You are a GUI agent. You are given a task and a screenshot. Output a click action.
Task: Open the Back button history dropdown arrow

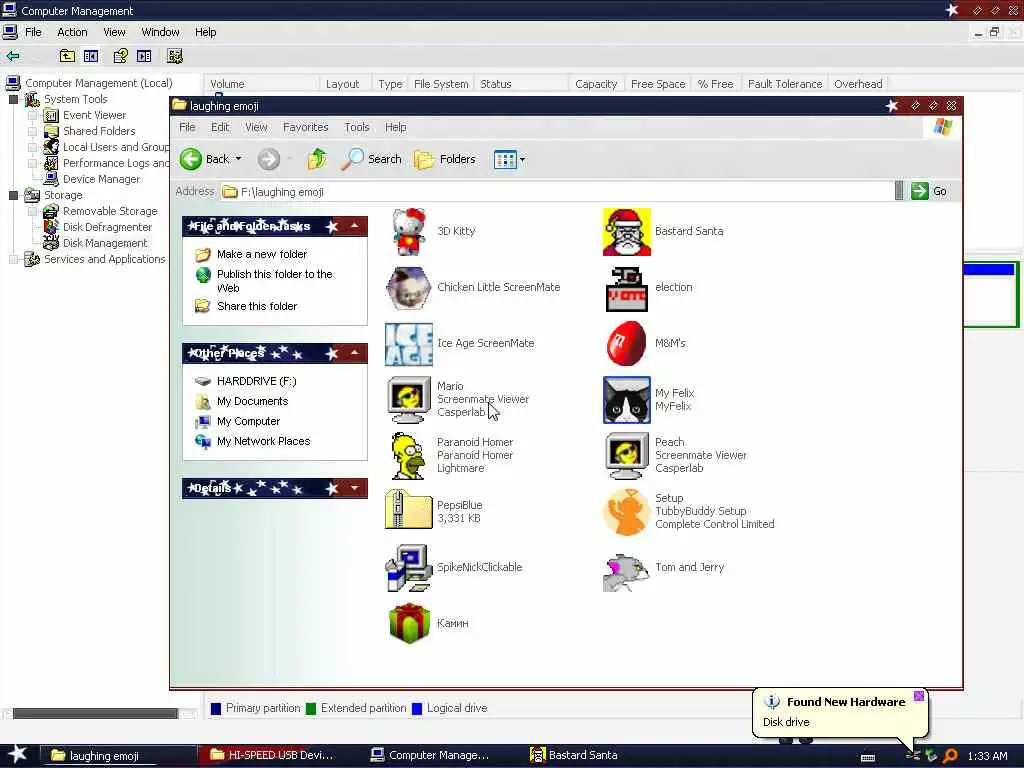pyautogui.click(x=238, y=159)
